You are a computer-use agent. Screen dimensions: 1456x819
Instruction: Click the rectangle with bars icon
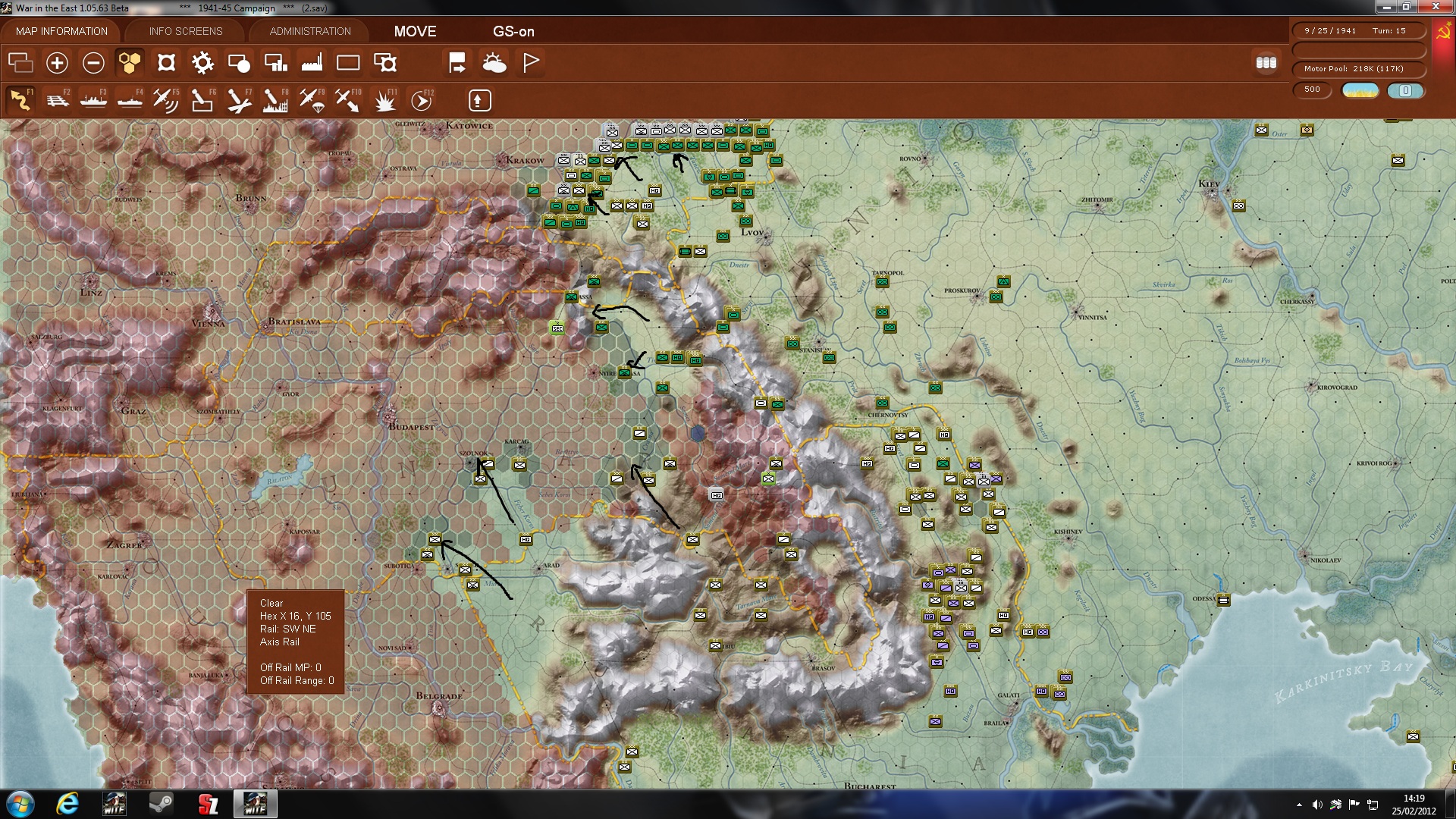(x=275, y=63)
